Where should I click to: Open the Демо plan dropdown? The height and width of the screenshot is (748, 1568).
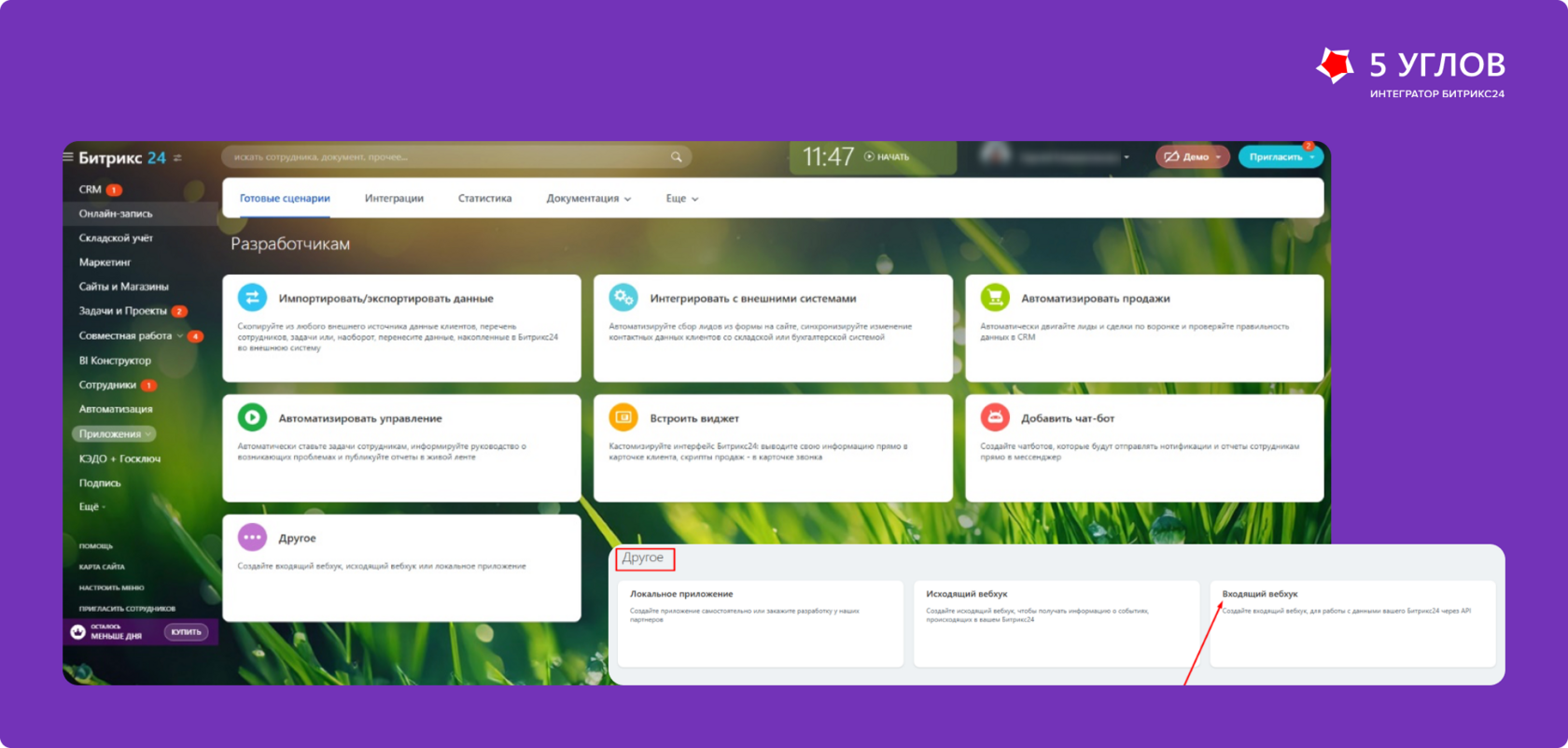[x=1192, y=157]
